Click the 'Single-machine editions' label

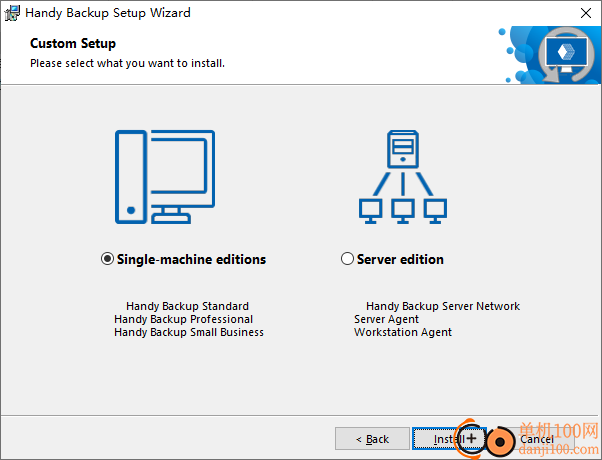click(191, 259)
